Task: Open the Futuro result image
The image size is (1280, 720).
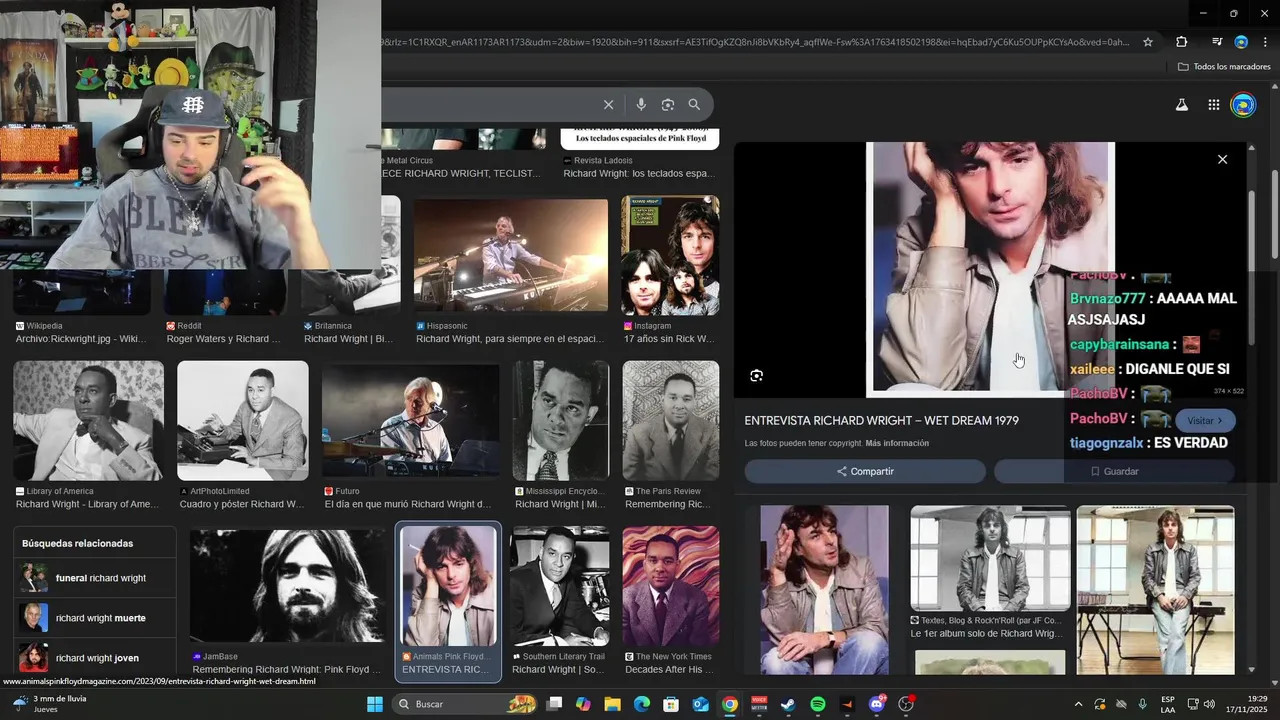Action: pos(410,421)
